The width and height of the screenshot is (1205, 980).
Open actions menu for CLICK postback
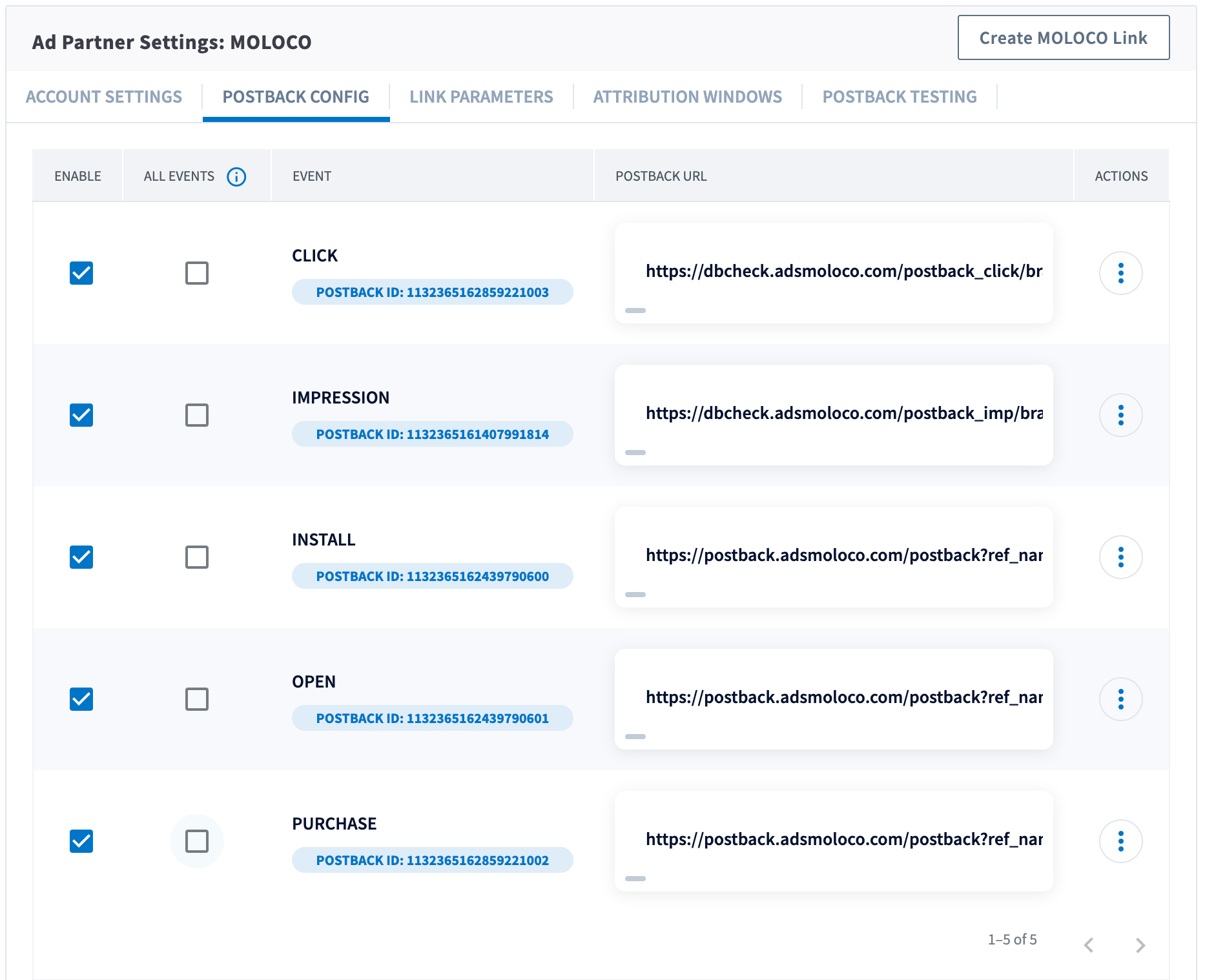click(x=1120, y=273)
